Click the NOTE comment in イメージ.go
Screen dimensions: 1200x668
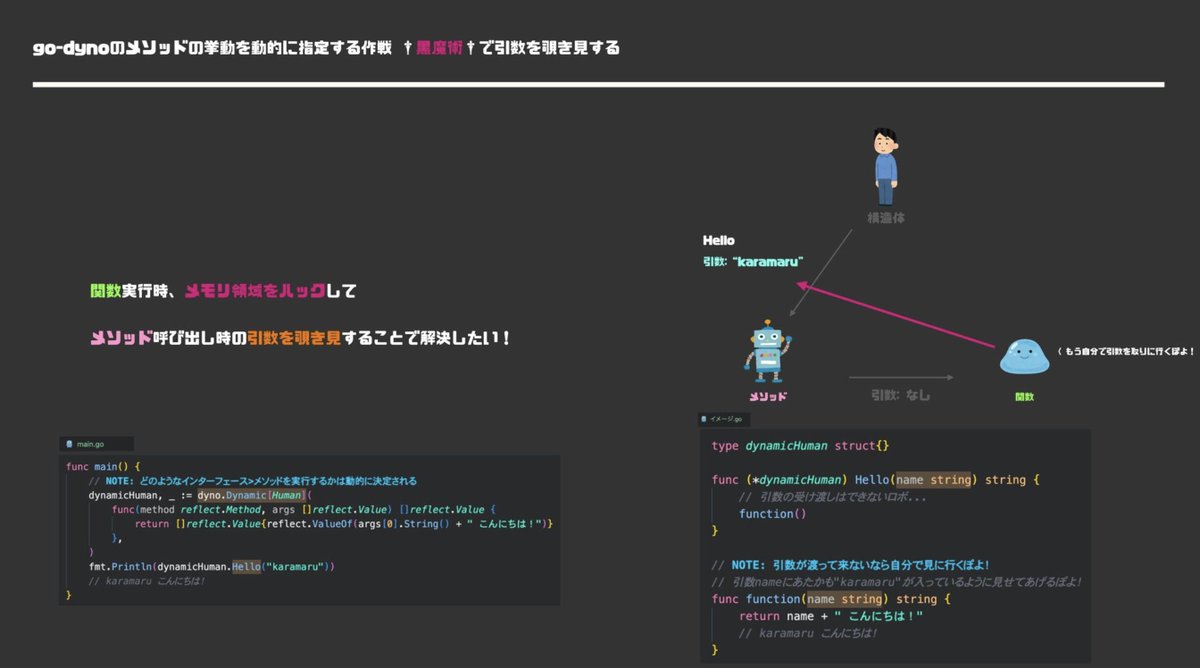point(851,565)
